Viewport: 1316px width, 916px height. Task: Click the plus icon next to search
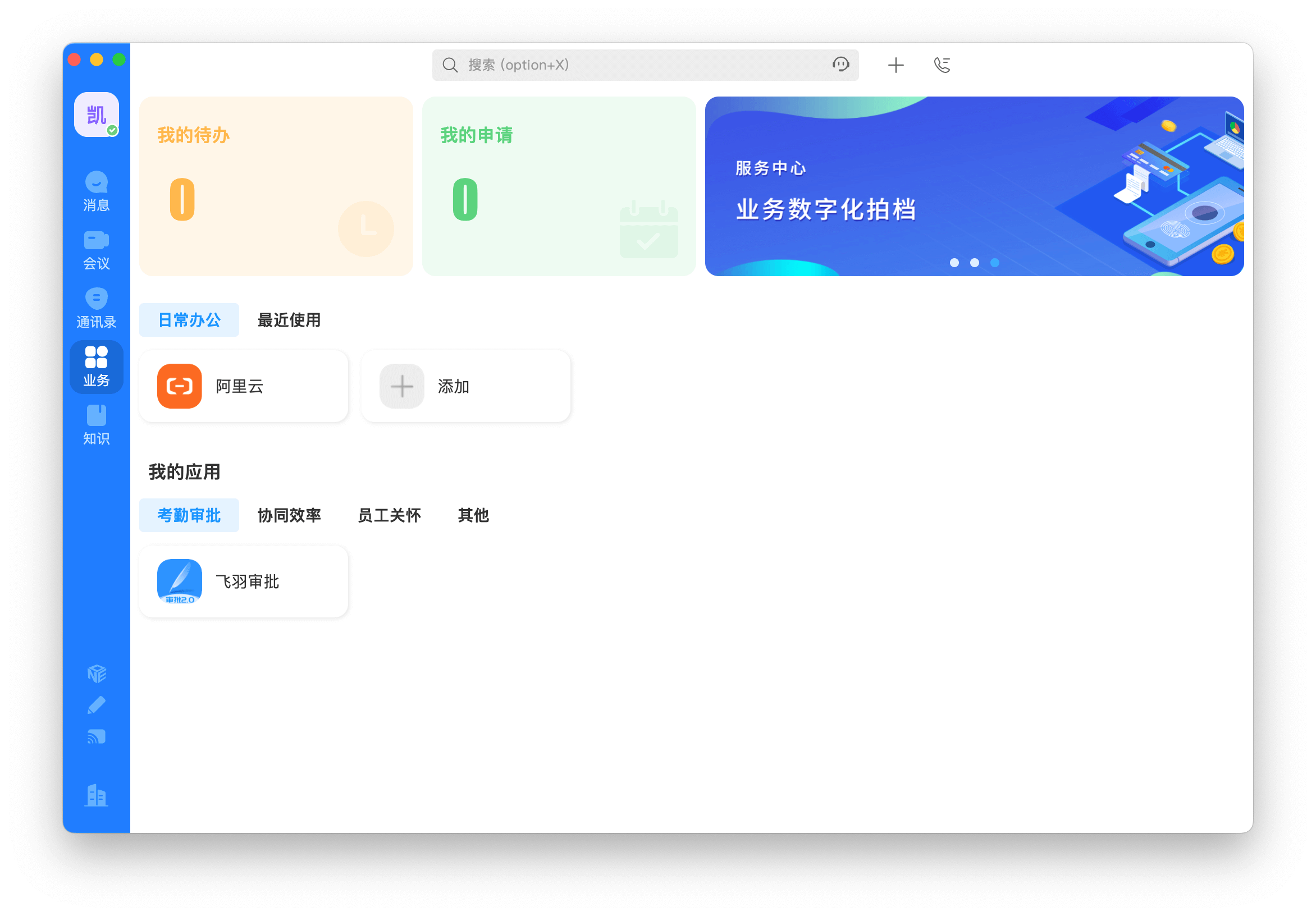pos(896,65)
